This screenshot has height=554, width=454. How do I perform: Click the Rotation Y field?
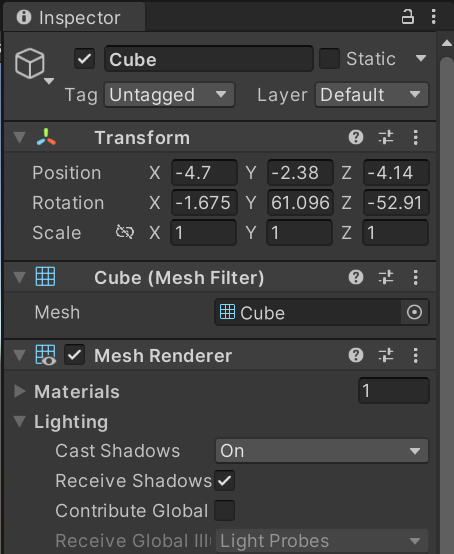[x=300, y=203]
